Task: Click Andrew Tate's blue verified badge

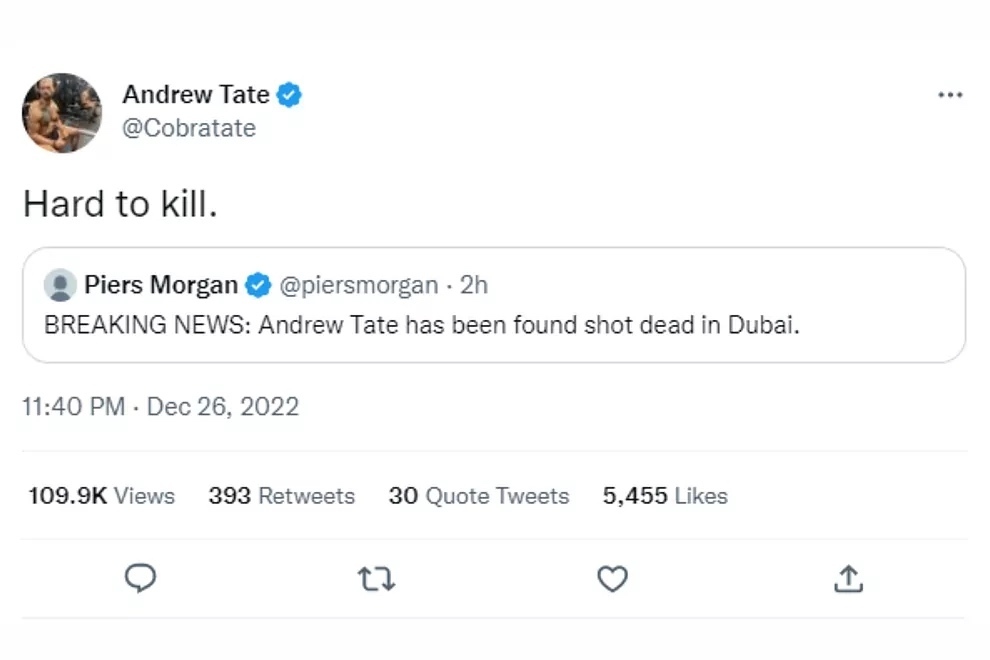Action: click(x=290, y=96)
